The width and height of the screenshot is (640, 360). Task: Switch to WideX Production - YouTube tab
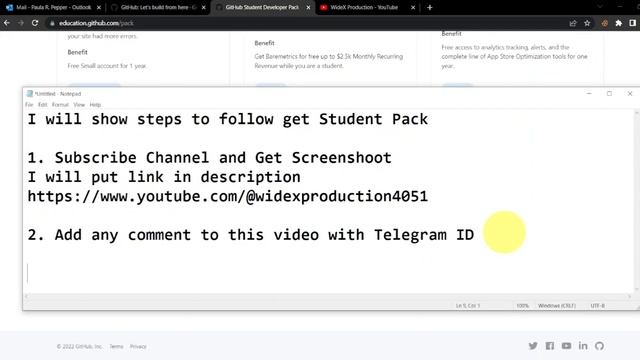(367, 7)
